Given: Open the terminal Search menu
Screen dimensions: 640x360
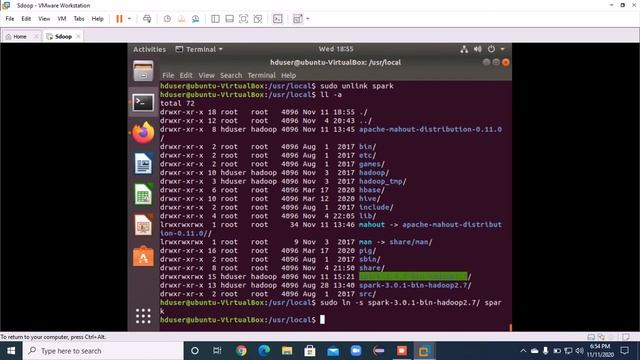Looking at the screenshot, I should tap(231, 76).
